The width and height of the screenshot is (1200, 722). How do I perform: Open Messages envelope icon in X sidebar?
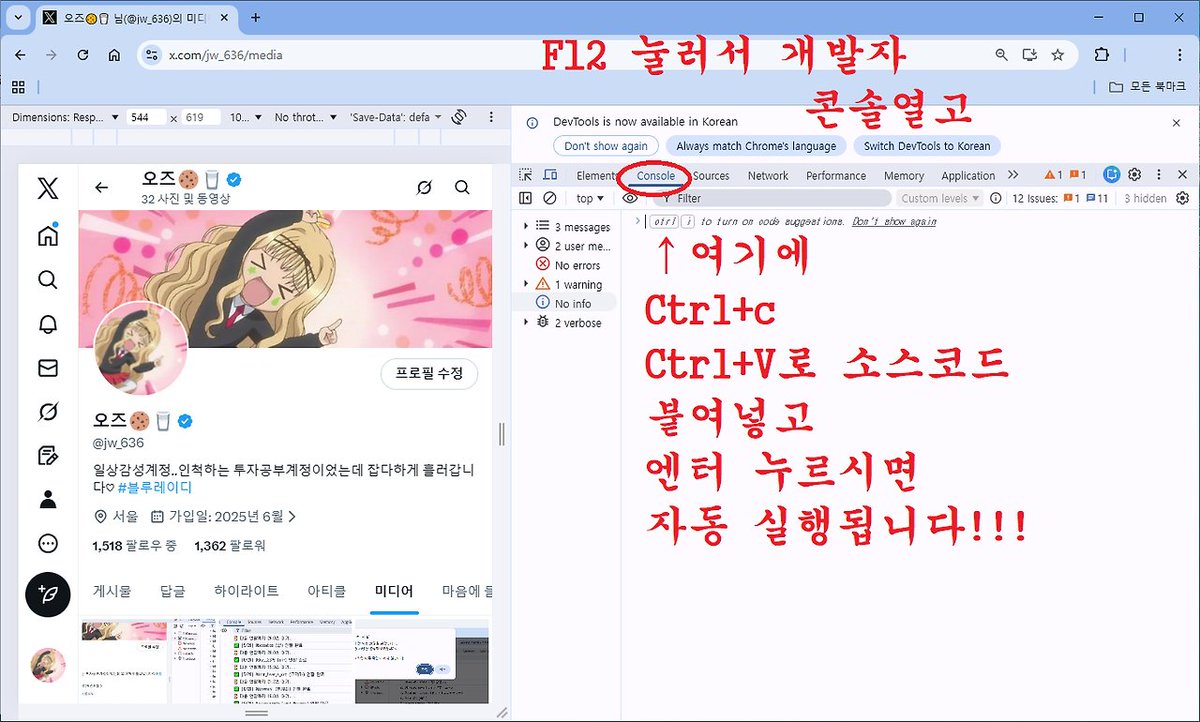(47, 368)
